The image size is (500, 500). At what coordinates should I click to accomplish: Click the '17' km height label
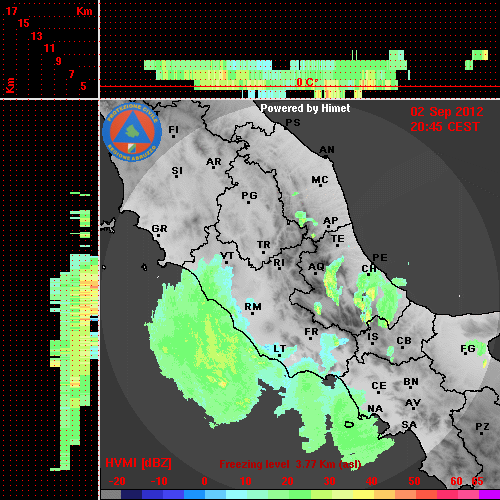11,11
